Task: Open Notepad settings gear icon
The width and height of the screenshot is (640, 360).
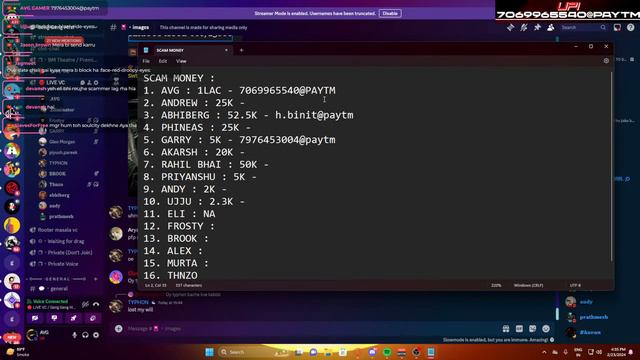Action: [606, 60]
